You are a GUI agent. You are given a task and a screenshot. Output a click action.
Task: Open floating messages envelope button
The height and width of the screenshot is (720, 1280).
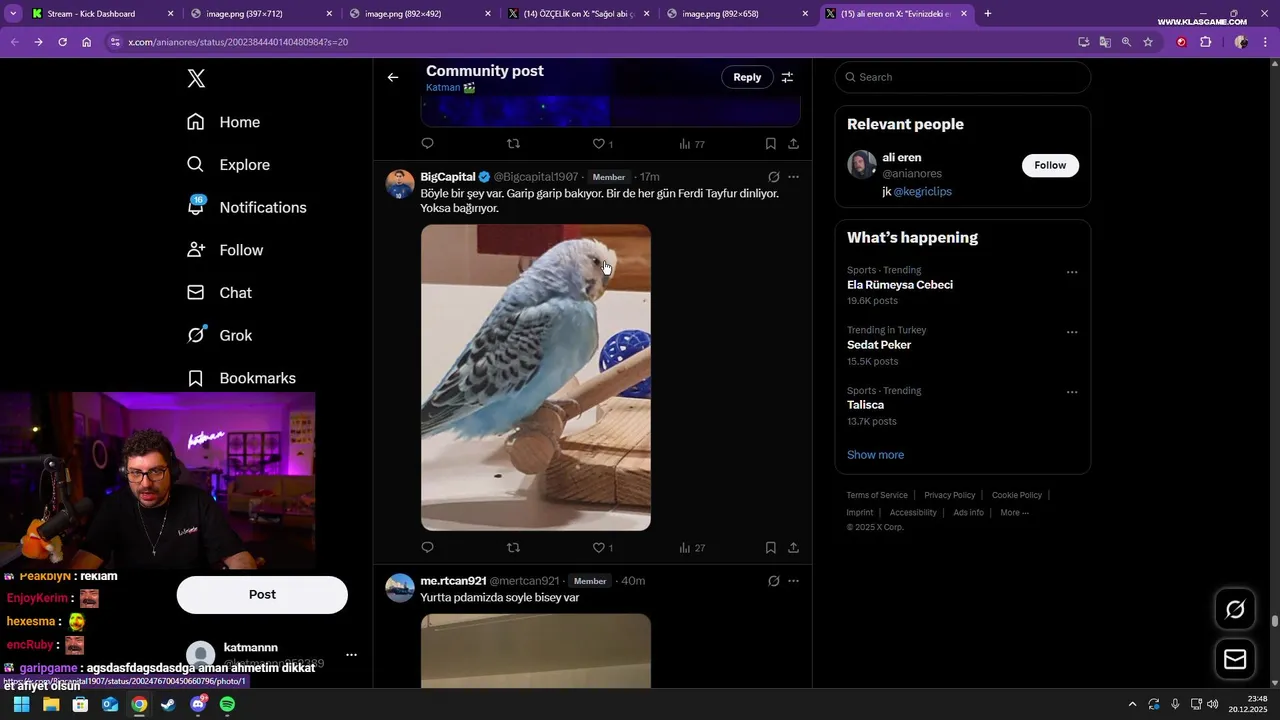pos(1235,659)
